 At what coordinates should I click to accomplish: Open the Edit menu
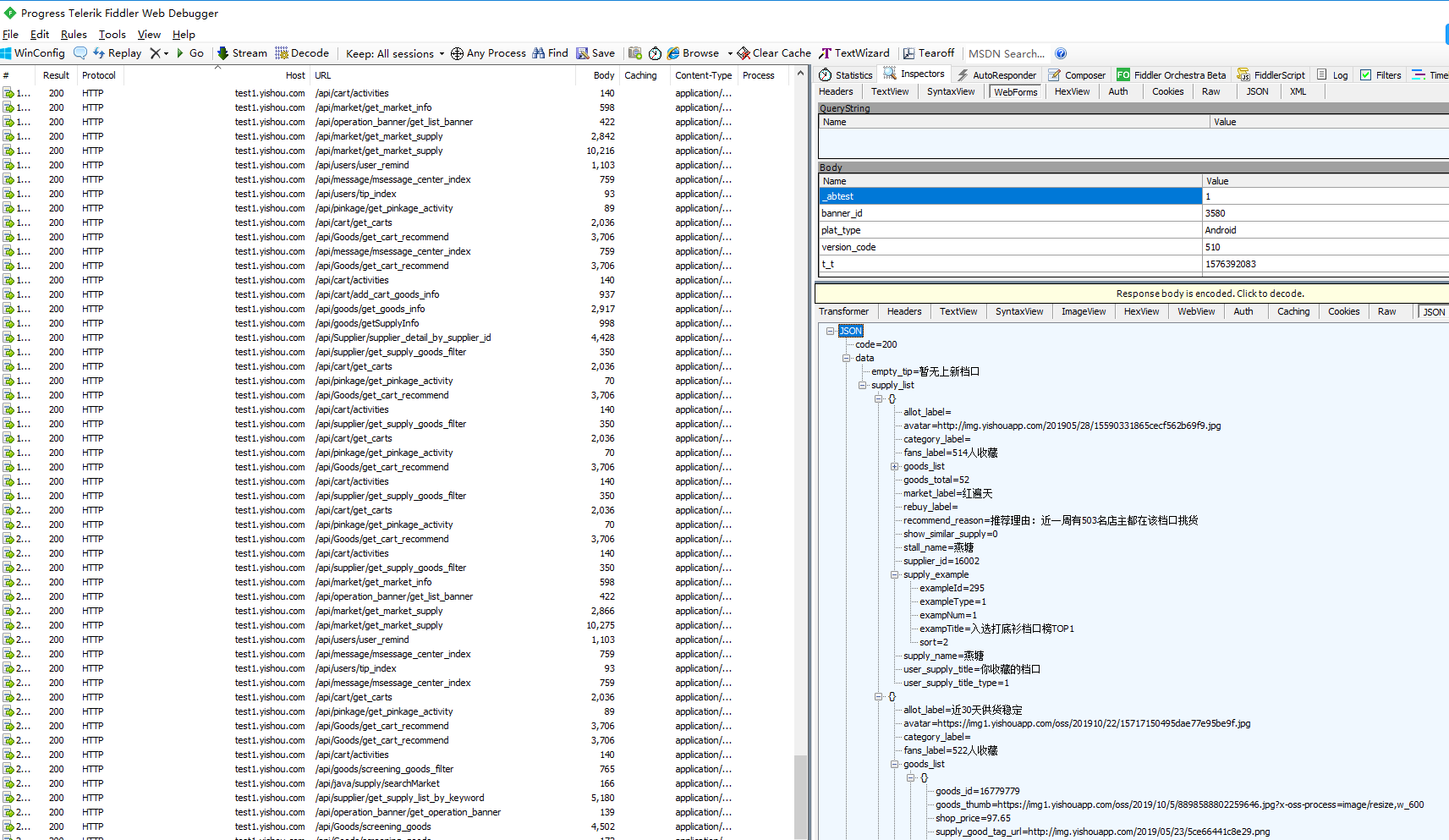pos(40,35)
